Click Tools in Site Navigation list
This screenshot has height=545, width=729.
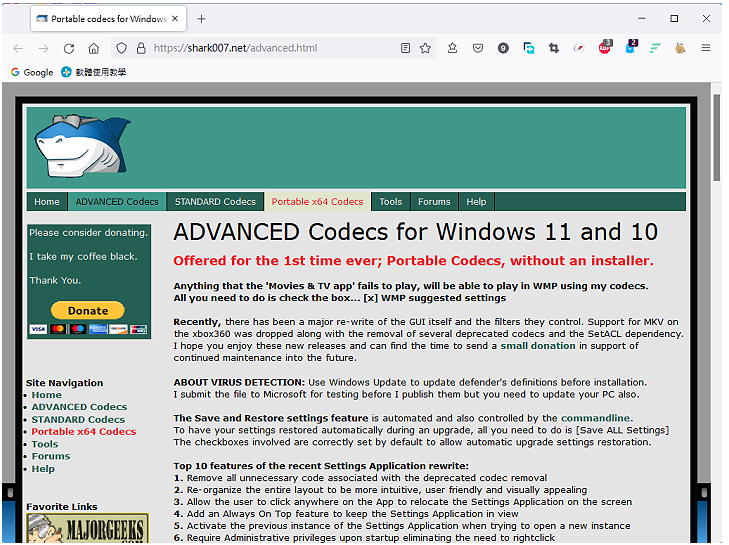pos(45,445)
